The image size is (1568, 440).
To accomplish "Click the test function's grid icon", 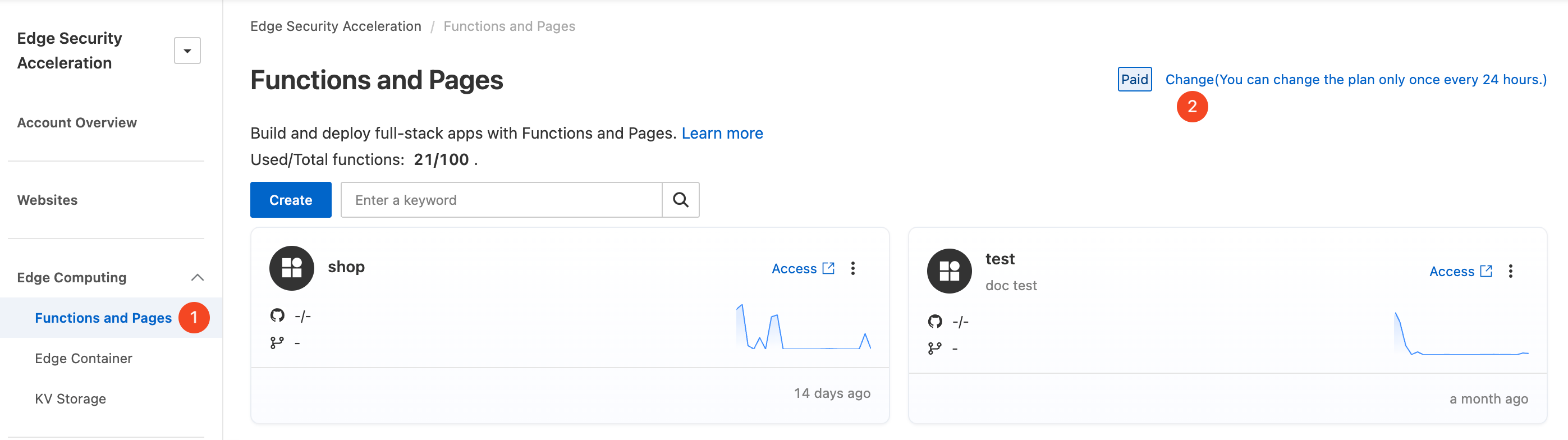I will pyautogui.click(x=949, y=272).
